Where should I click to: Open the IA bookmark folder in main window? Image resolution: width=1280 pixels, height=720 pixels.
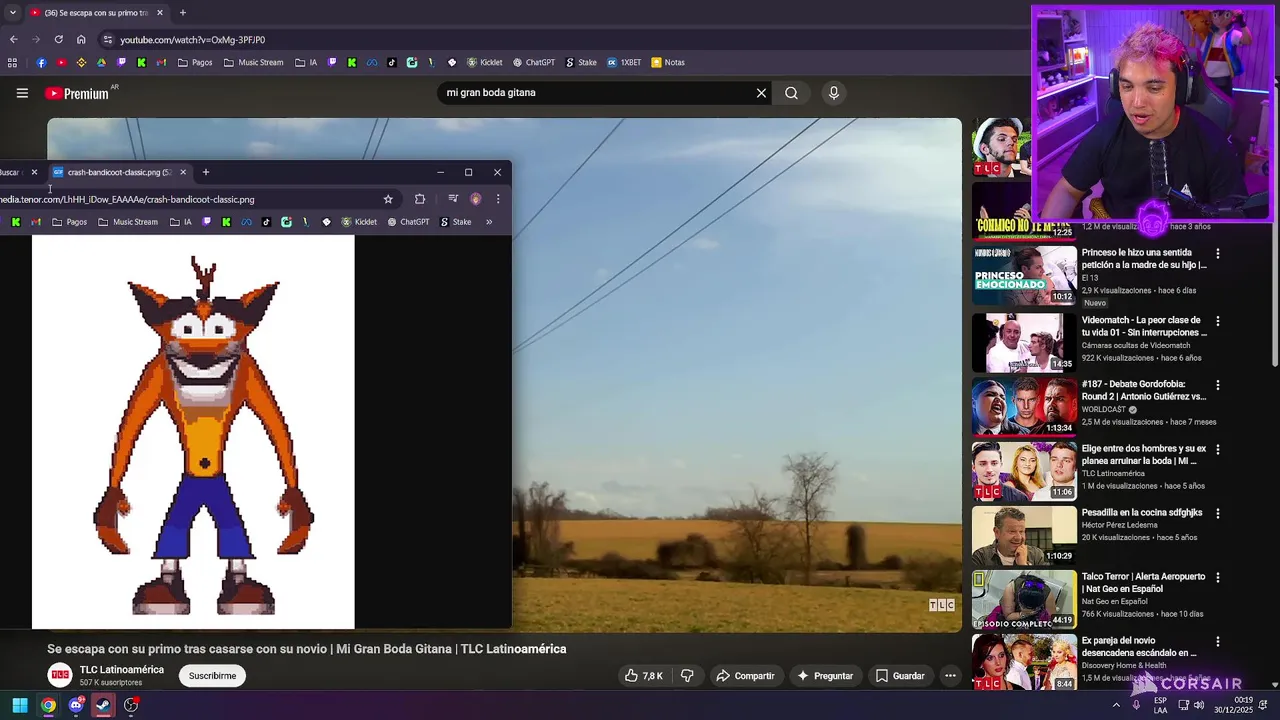(x=306, y=62)
